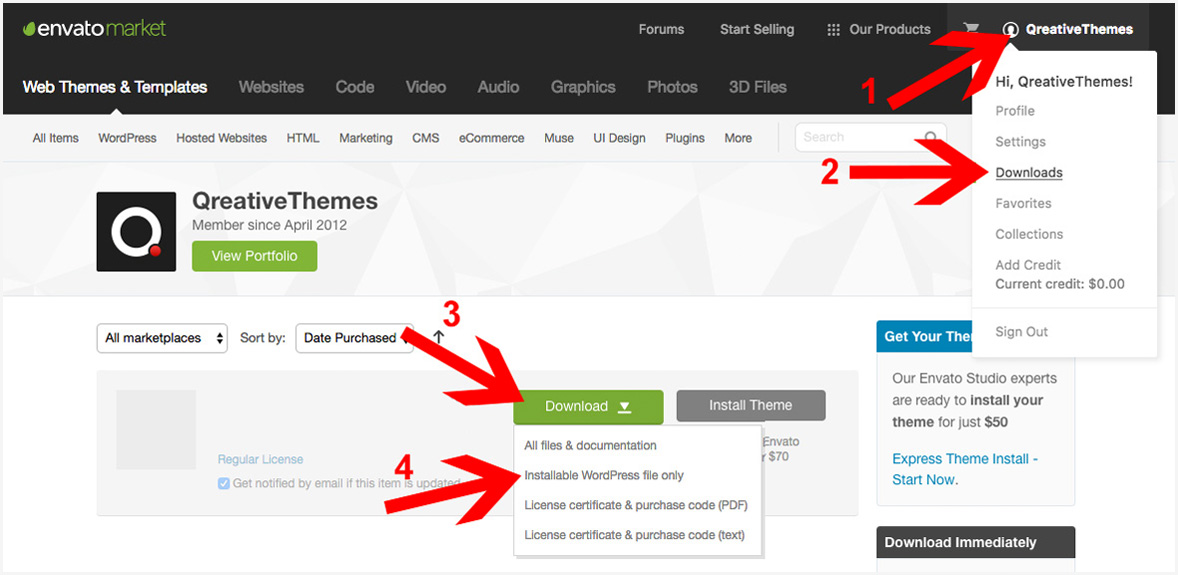1178x575 pixels.
Task: Click the View Portfolio button
Action: point(255,256)
